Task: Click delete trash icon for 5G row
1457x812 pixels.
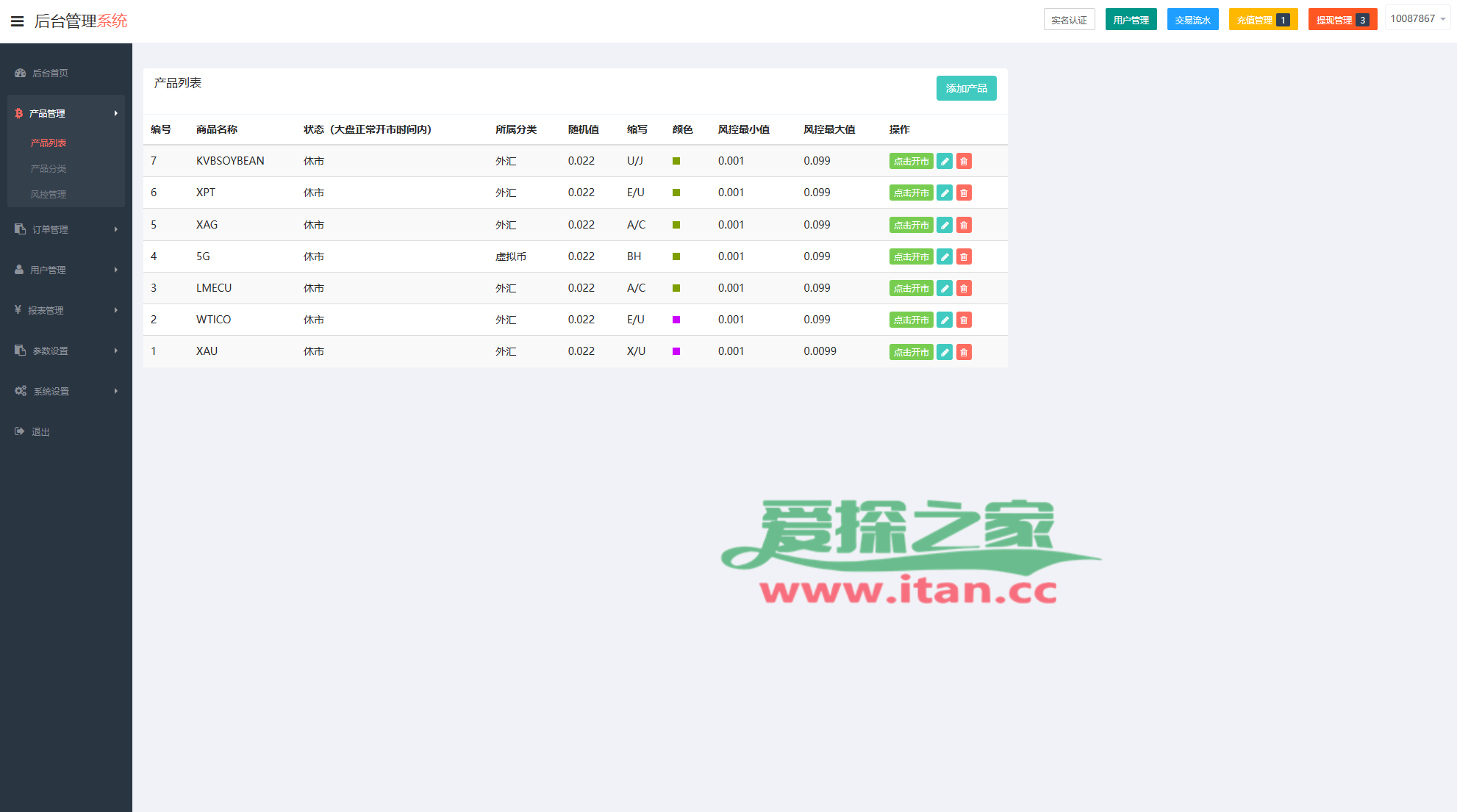Action: [964, 256]
